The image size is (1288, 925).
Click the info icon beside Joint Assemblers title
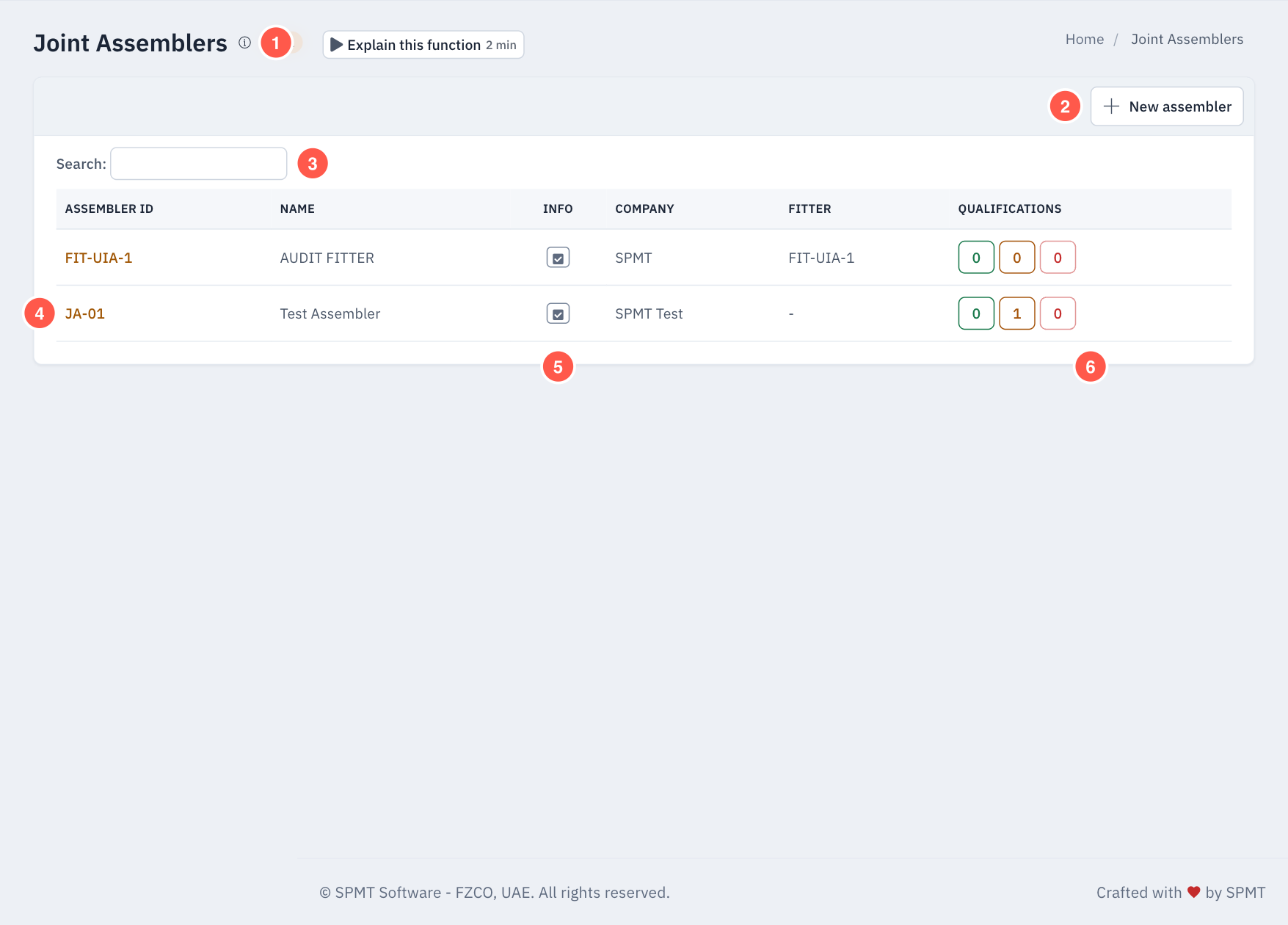click(x=244, y=43)
